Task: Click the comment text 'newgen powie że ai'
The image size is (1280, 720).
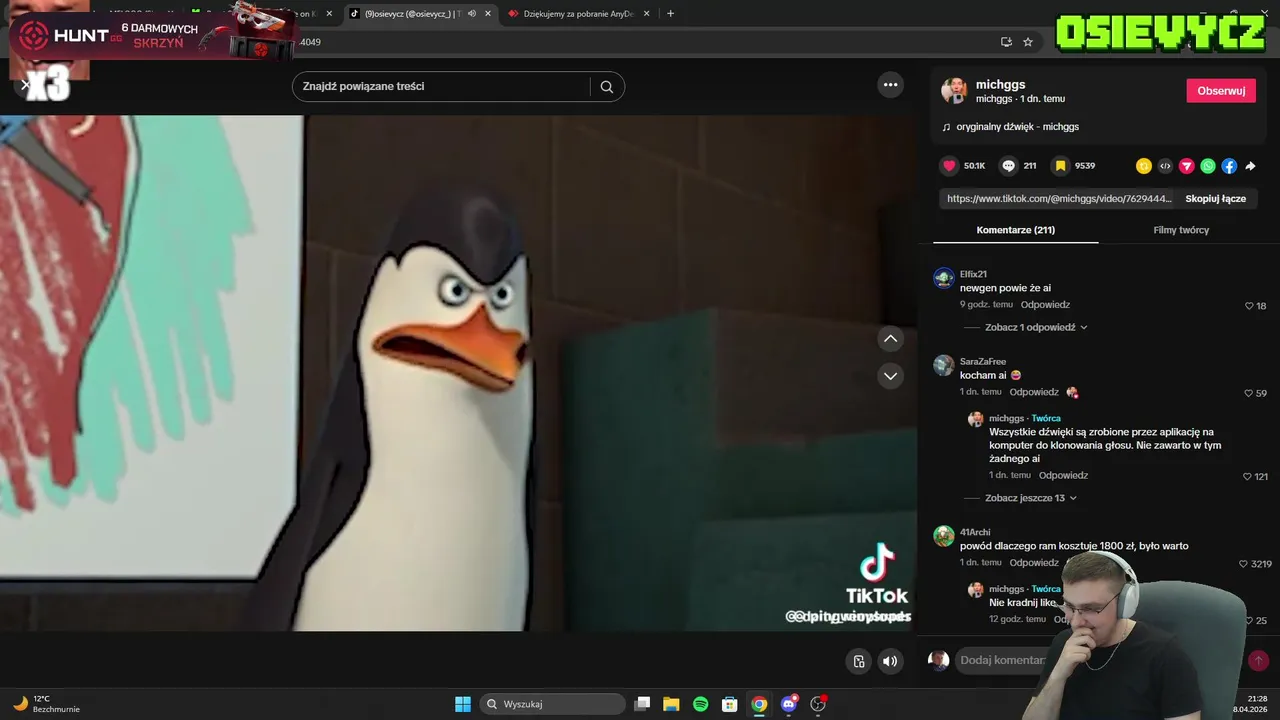Action: (x=1005, y=288)
